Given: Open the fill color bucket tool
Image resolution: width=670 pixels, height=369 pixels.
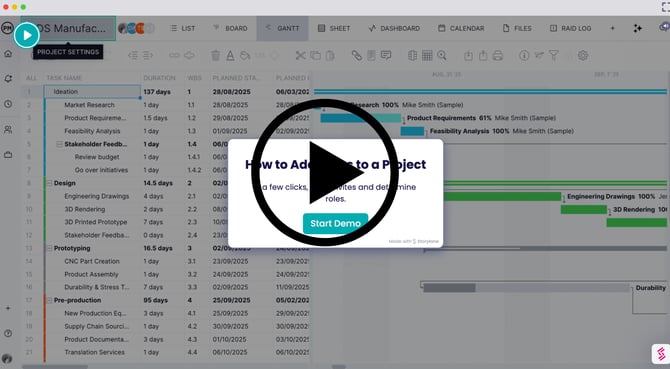Looking at the screenshot, I should [245, 56].
